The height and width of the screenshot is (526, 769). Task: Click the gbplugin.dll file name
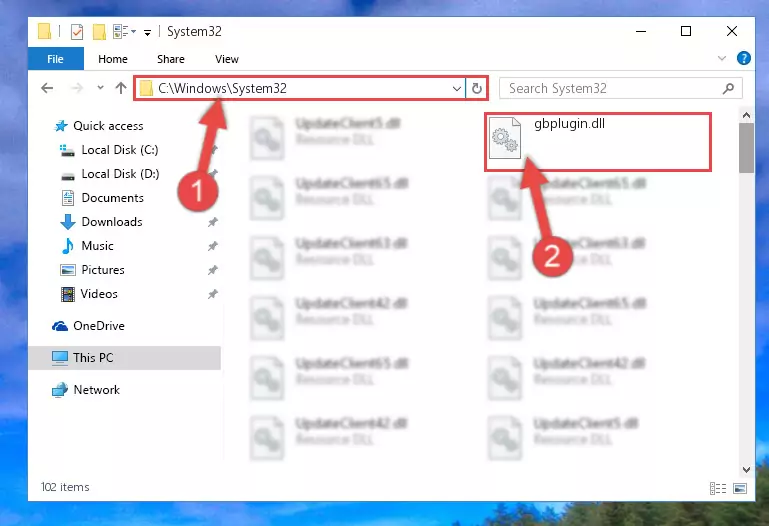click(569, 124)
